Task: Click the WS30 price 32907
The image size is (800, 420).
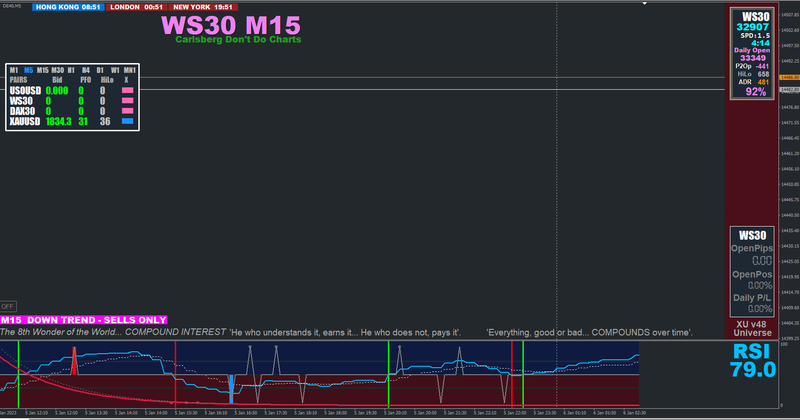Action: click(753, 28)
